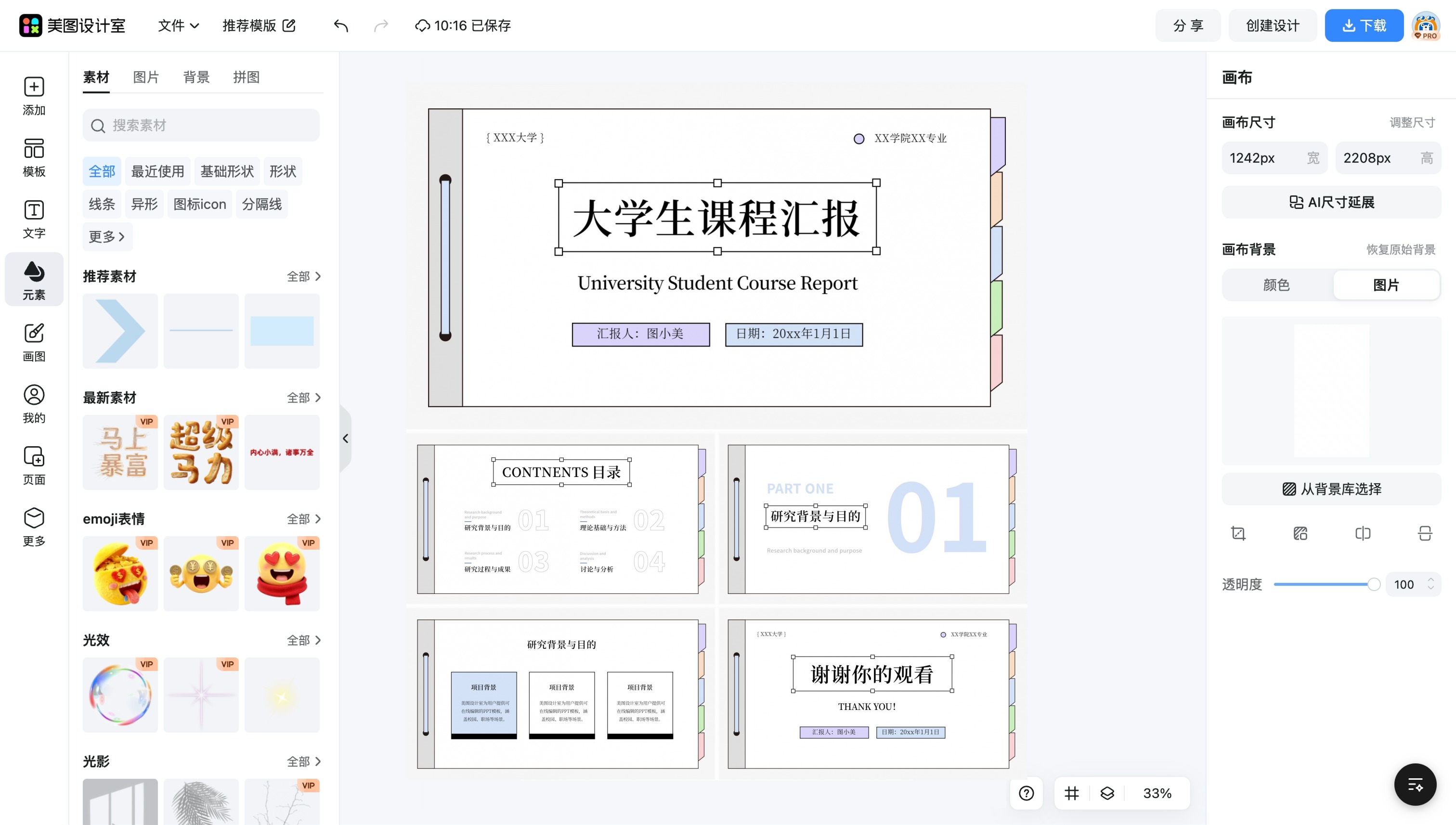Open the floating dark round button
The height and width of the screenshot is (825, 1456).
pos(1415,785)
